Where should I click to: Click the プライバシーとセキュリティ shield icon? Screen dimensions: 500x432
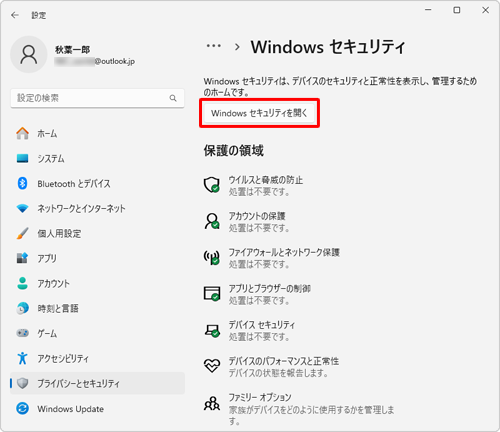tap(22, 383)
